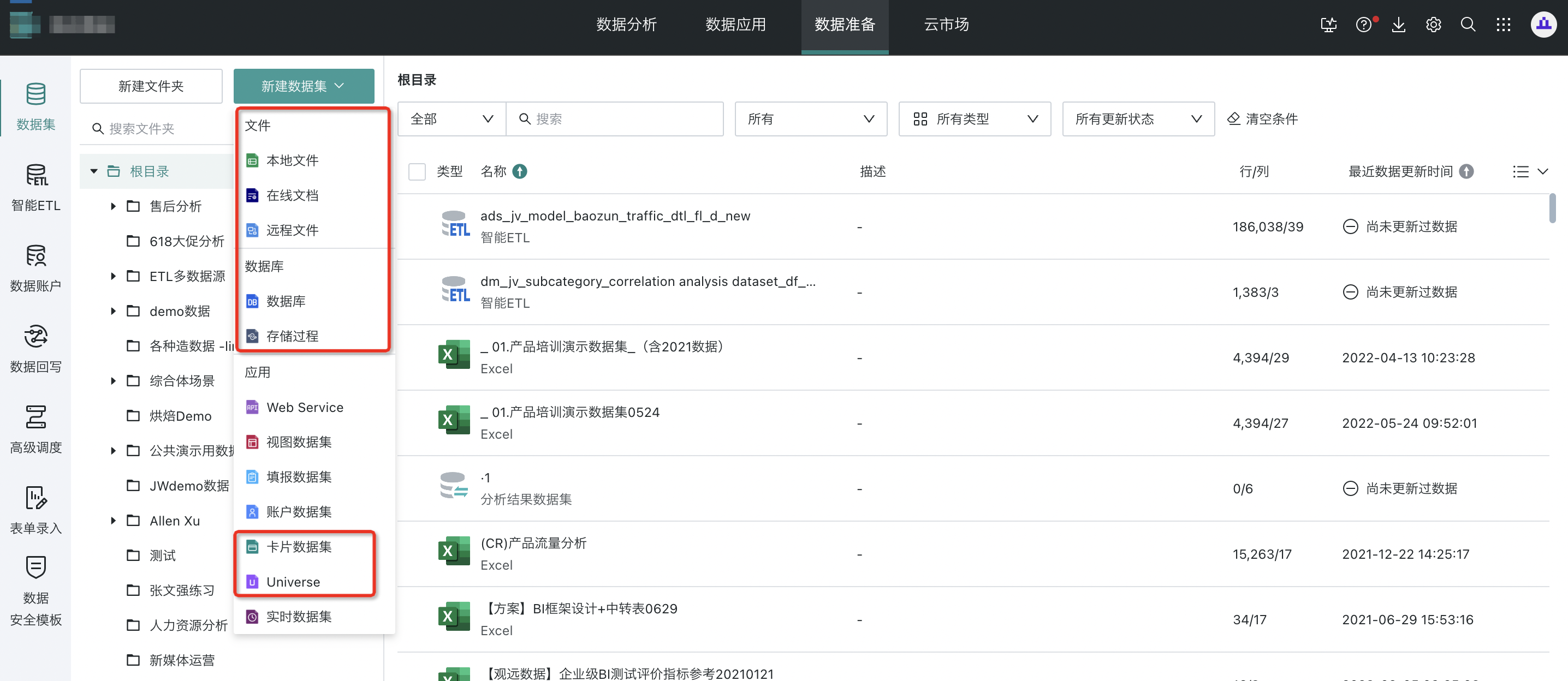Choose 远程文件 from the dataset menu
Viewport: 1568px width, 681px height.
(x=314, y=230)
